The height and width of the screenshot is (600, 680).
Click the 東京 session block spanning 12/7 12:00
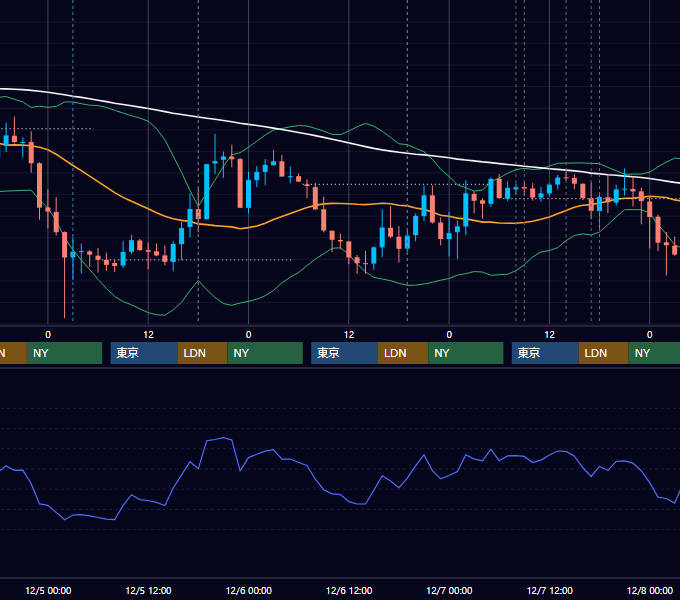tap(545, 353)
